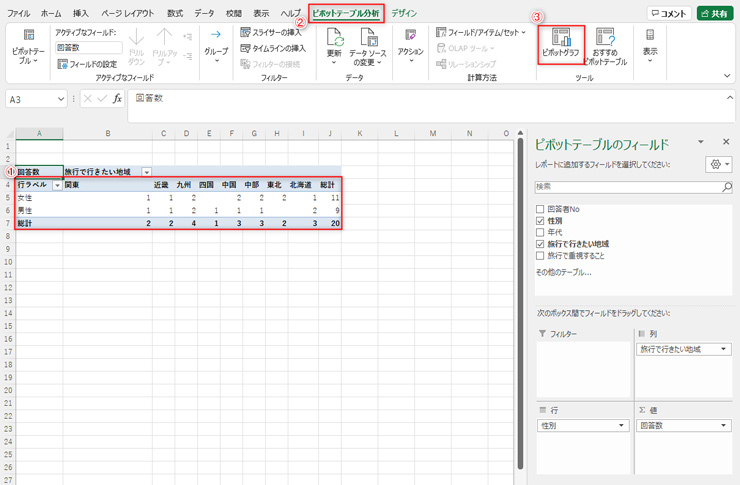Viewport: 740px width, 485px height.
Task: Expand the 旅行で行きたい地域 column filter dropdown in the pivot table
Action: 147,172
